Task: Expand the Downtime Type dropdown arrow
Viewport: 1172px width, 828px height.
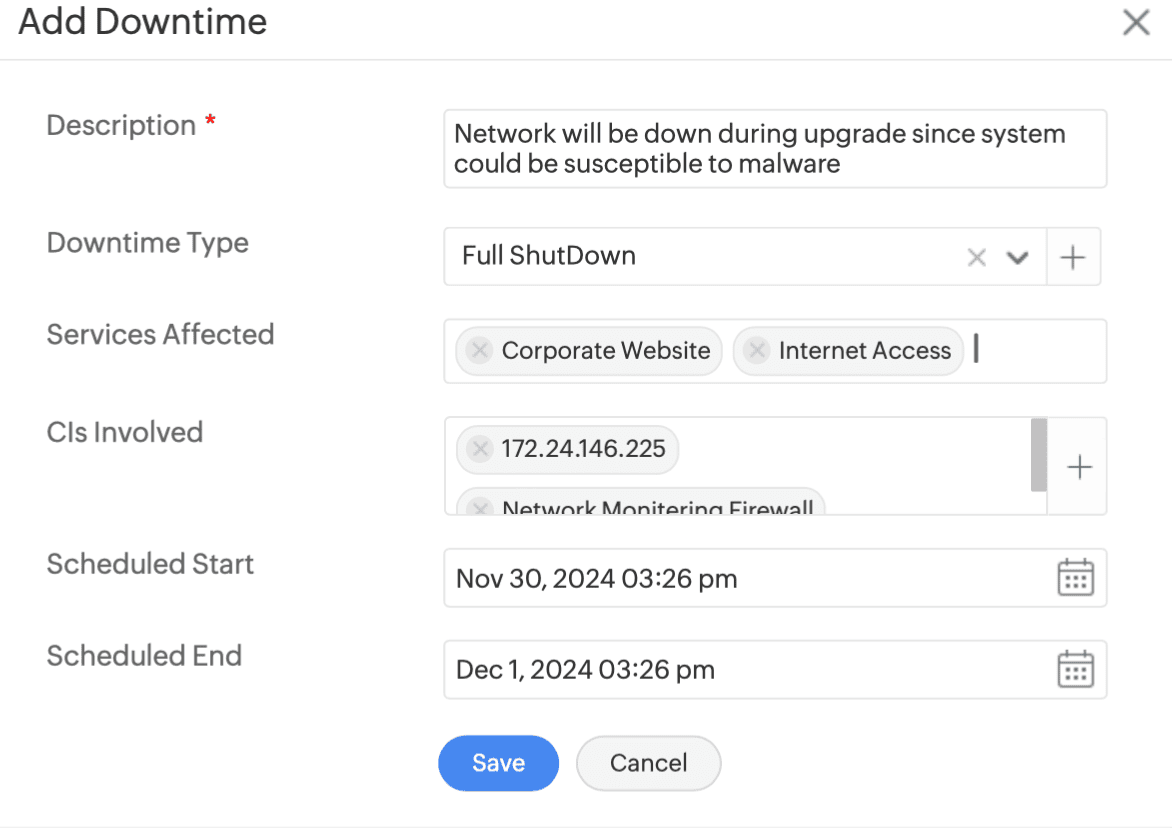Action: point(1017,258)
